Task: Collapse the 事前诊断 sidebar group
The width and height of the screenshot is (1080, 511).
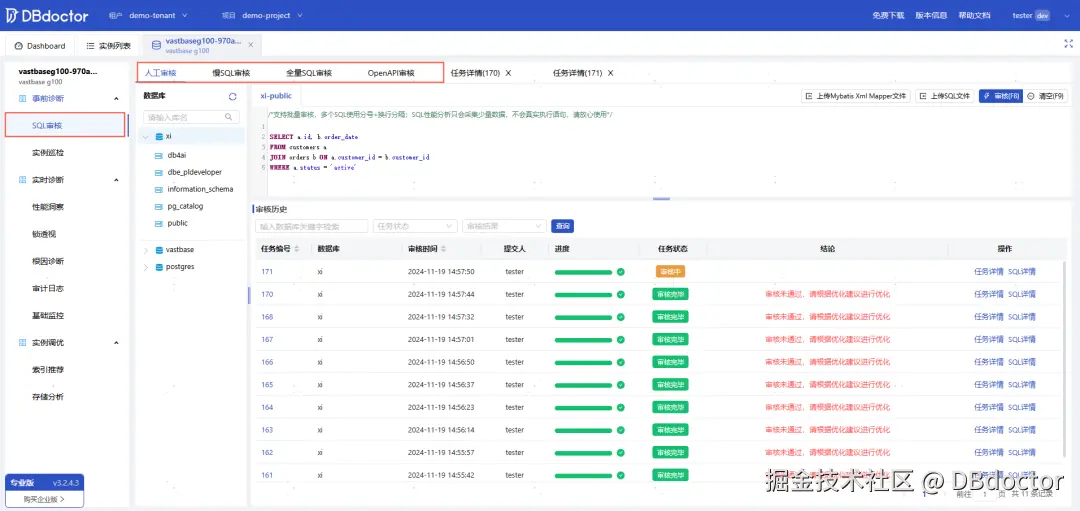Action: 116,98
